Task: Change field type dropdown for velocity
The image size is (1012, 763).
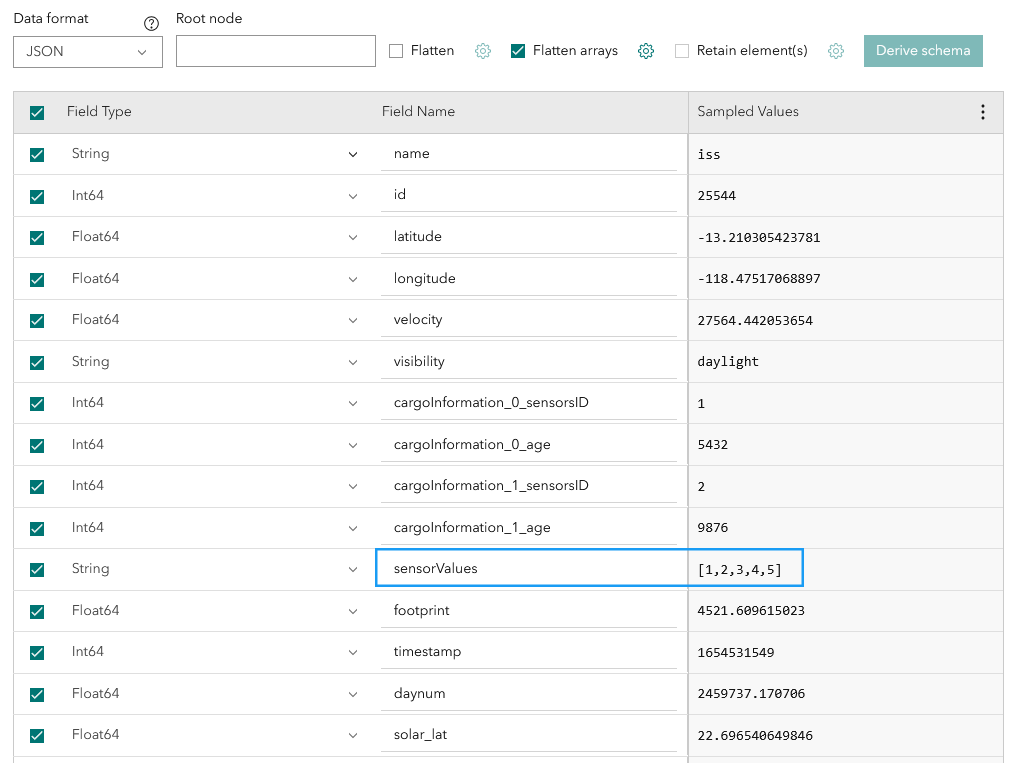Action: coord(352,320)
